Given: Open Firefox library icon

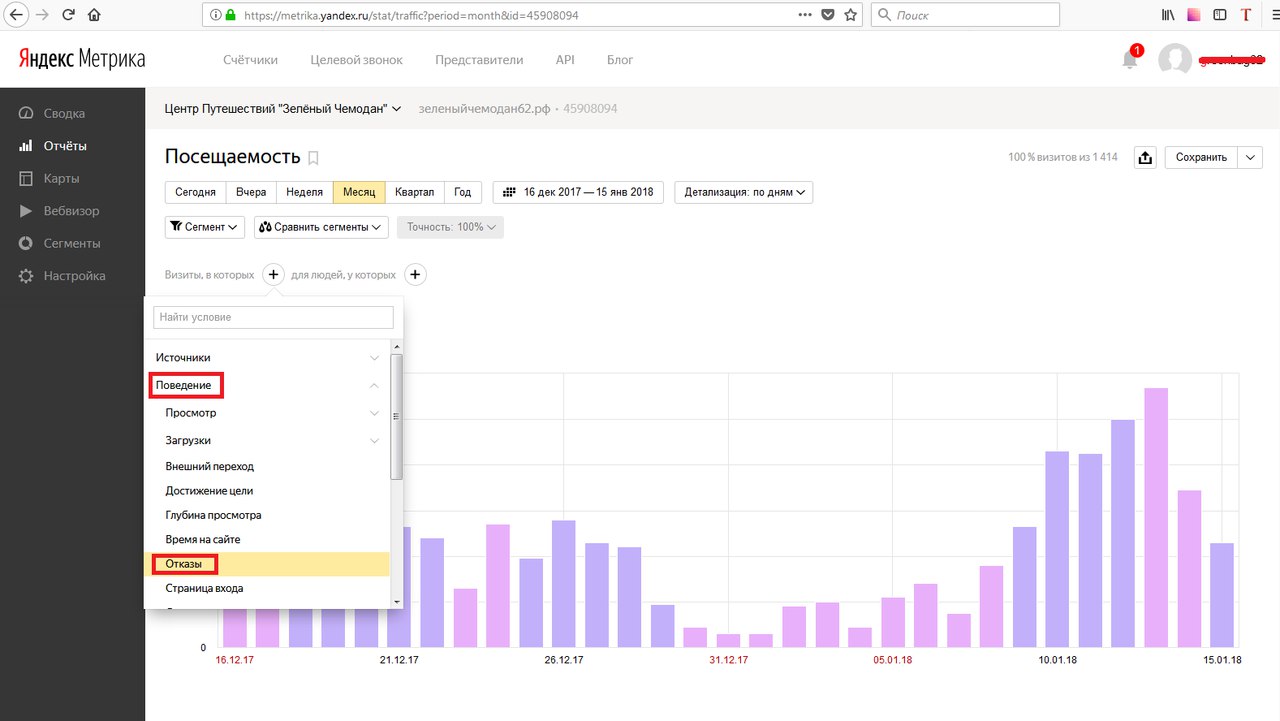Looking at the screenshot, I should [x=1167, y=15].
